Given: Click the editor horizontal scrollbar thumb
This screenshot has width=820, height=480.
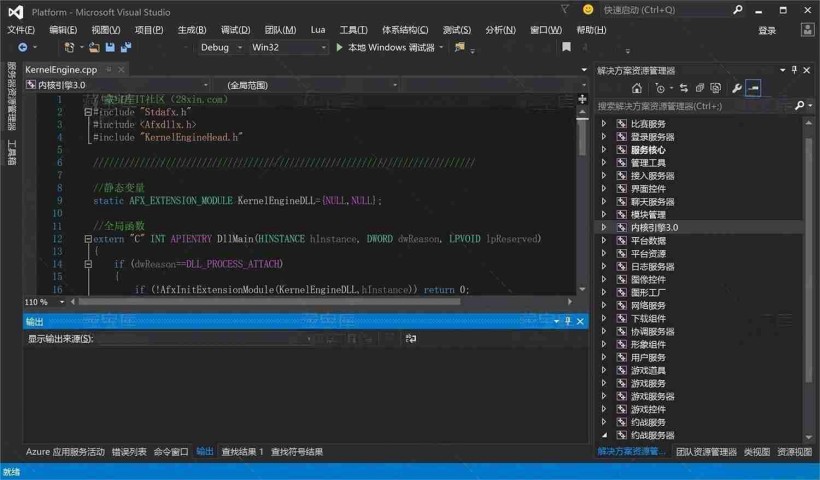Looking at the screenshot, I should [x=269, y=302].
